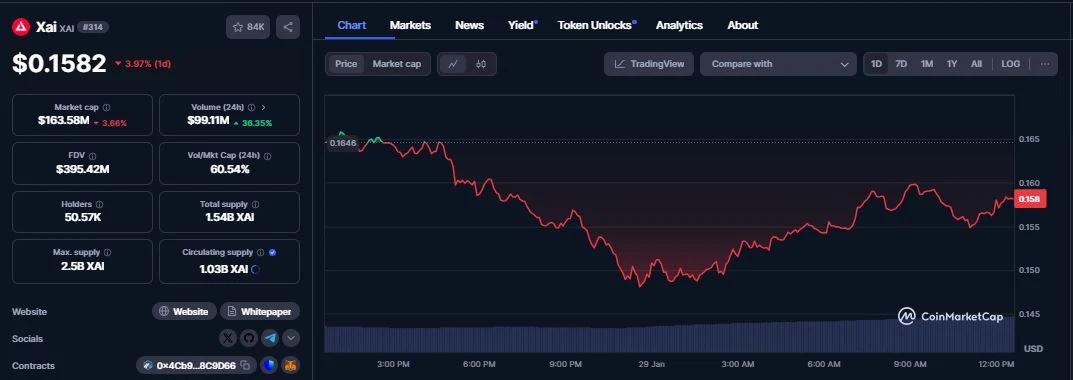Screen dimensions: 1073x380
Task: Toggle LOG scale on chart
Action: (1011, 64)
